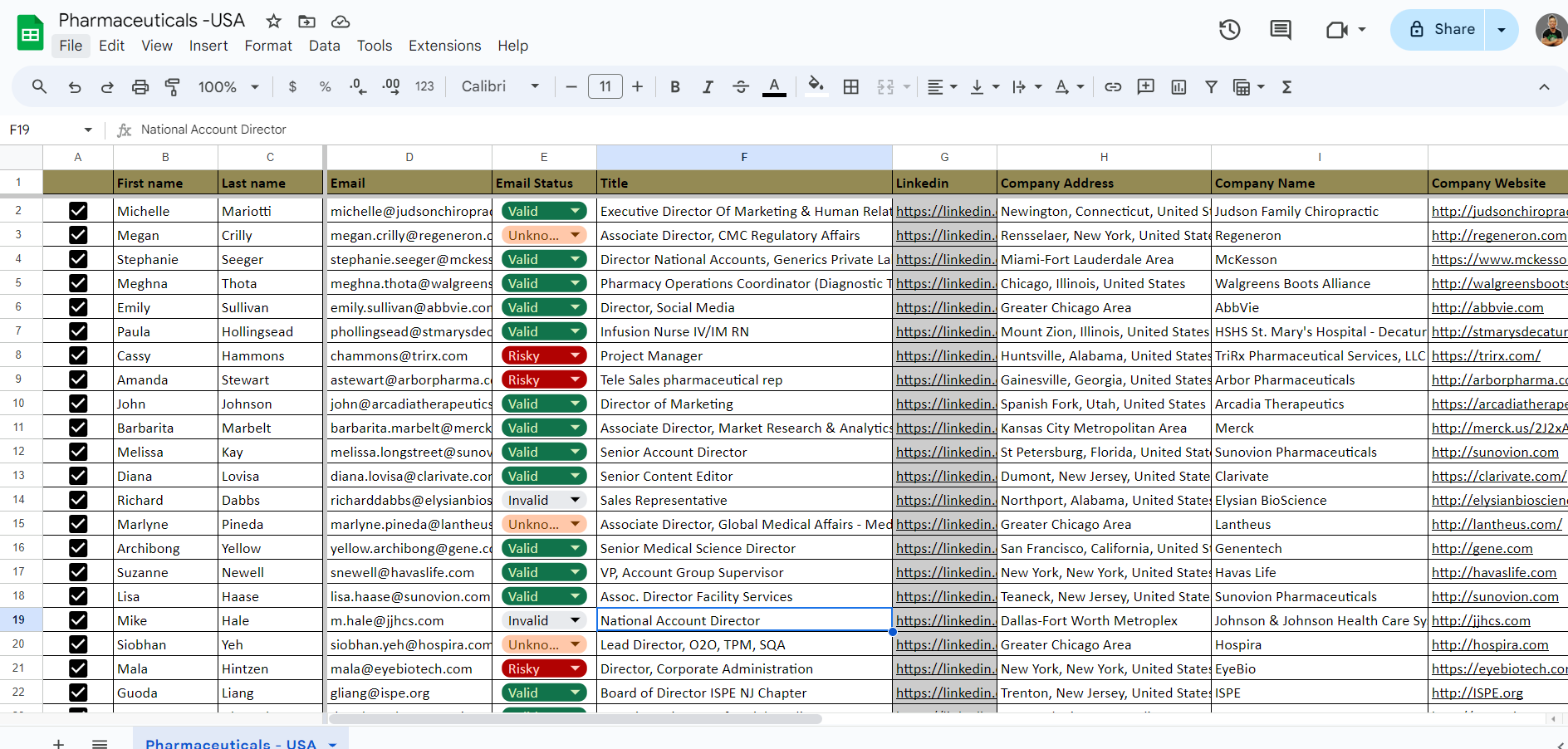Expand the Share options arrow

point(1502,30)
